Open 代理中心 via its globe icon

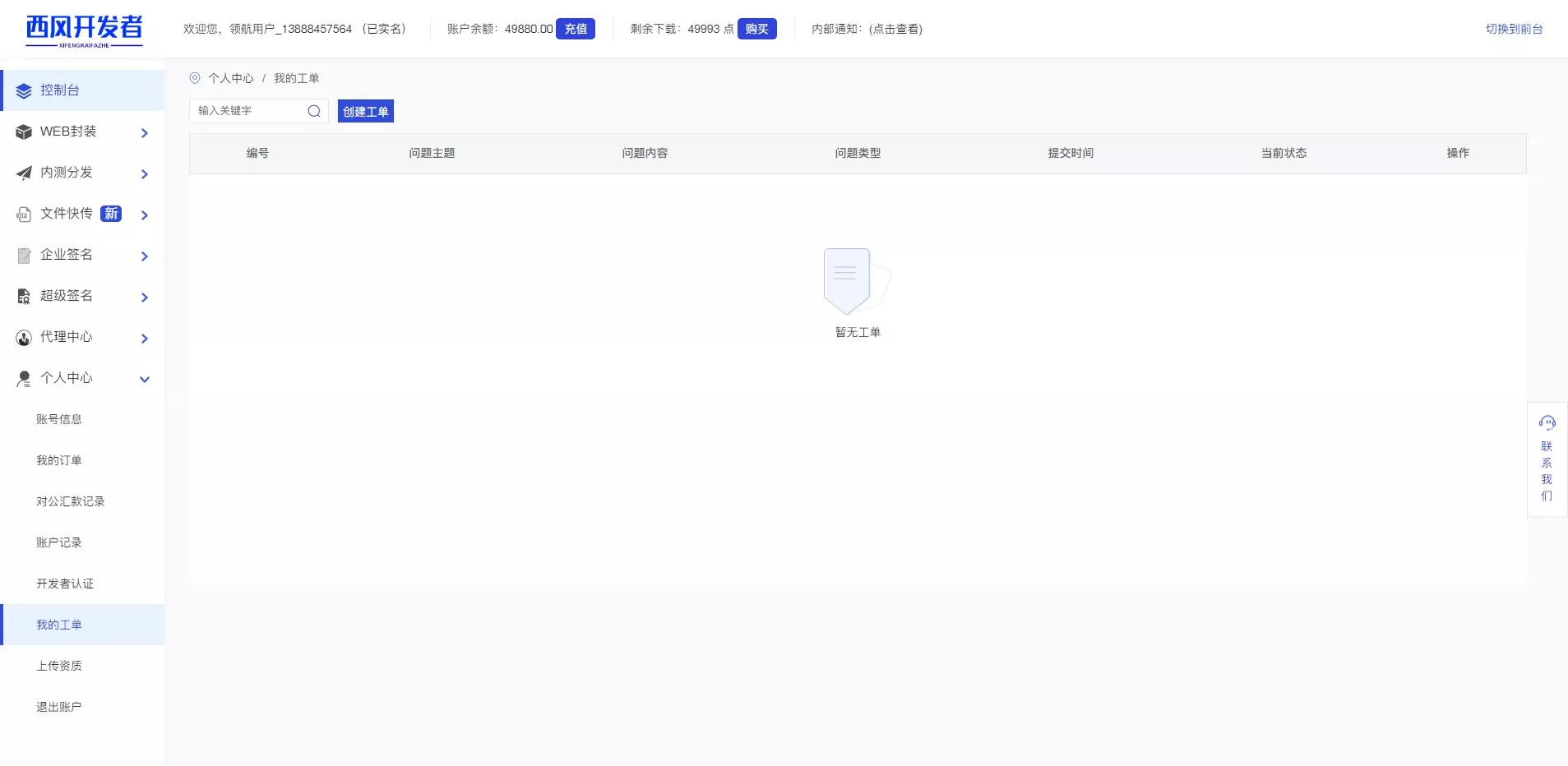coord(22,337)
